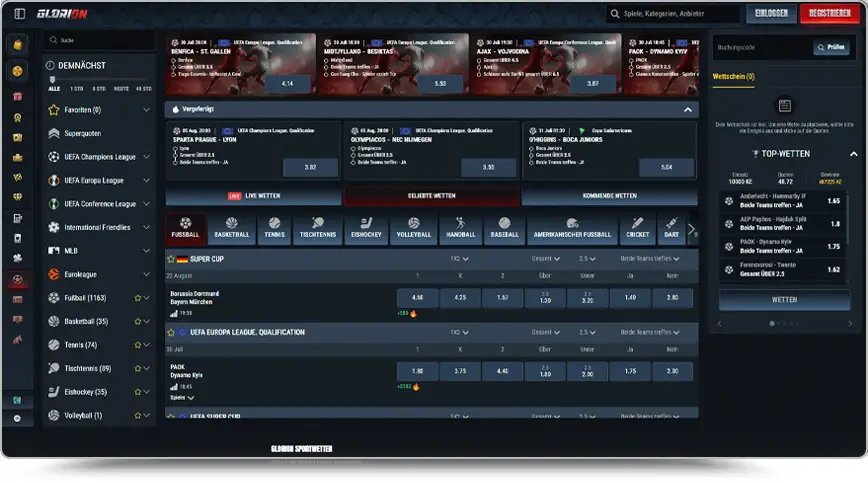Switch to Live Wetten tab
Screen dimensions: 868x483
(254, 196)
